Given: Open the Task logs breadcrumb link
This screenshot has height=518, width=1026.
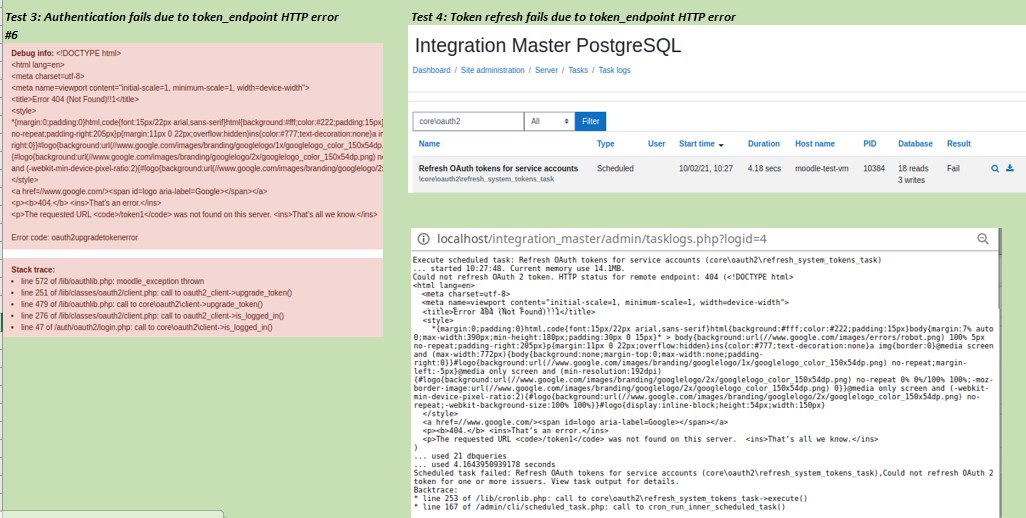Looking at the screenshot, I should (x=614, y=70).
